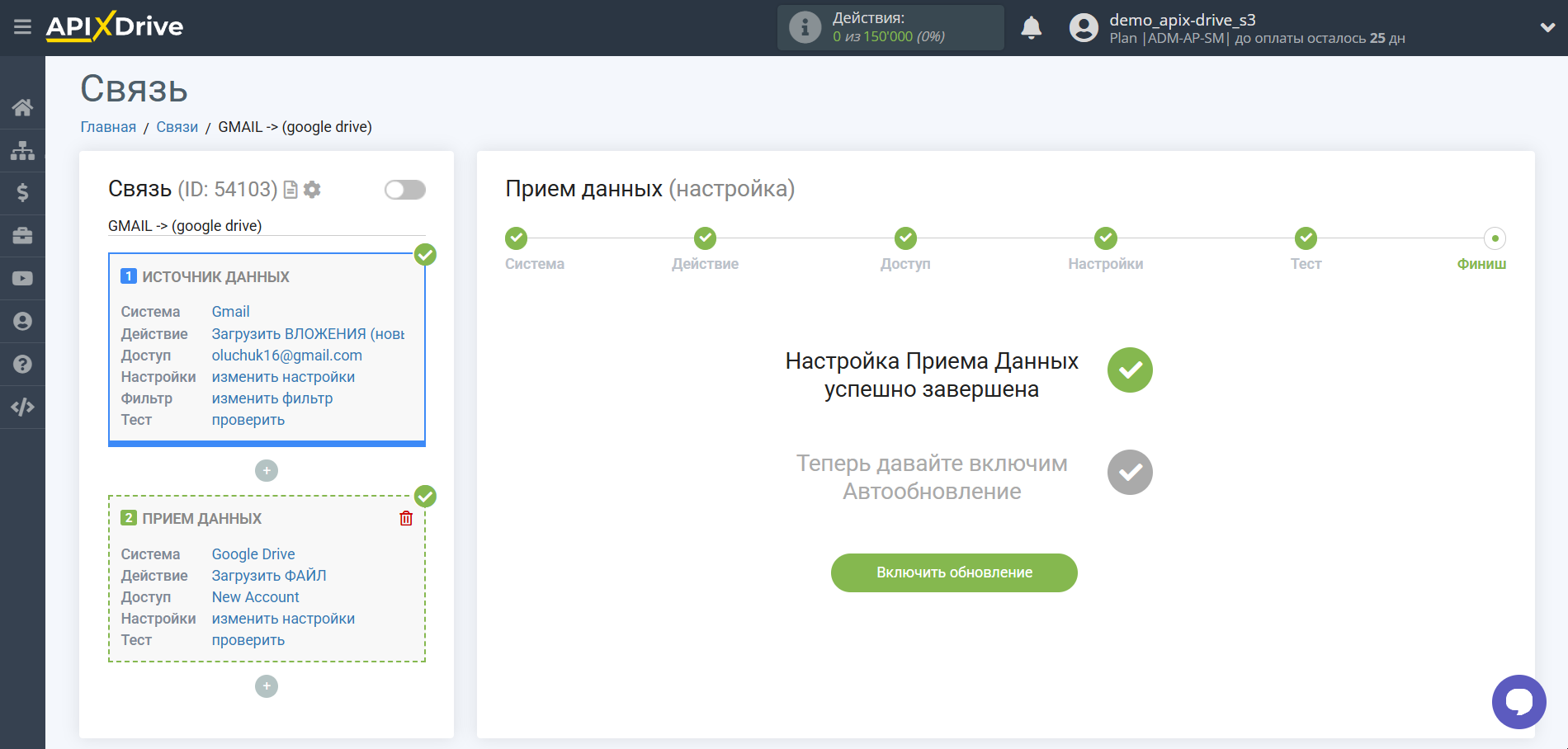Viewport: 1568px width, 749px height.
Task: Toggle the connection on/off switch
Action: [405, 190]
